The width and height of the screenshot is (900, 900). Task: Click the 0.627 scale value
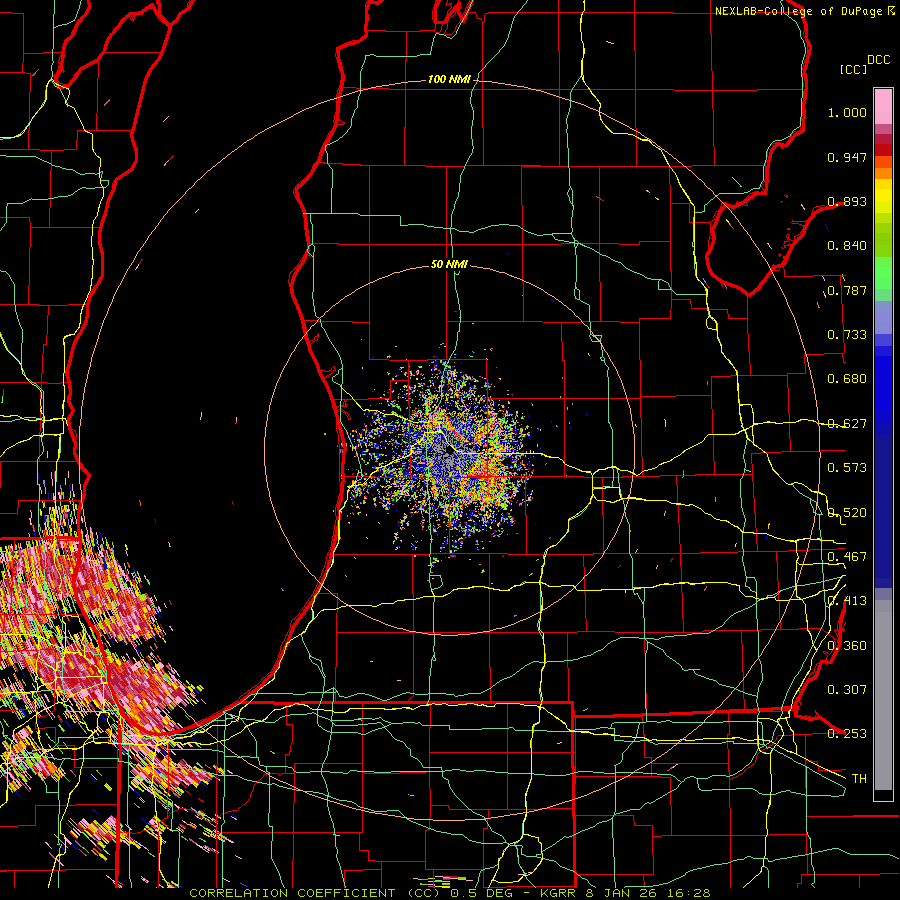pos(847,424)
